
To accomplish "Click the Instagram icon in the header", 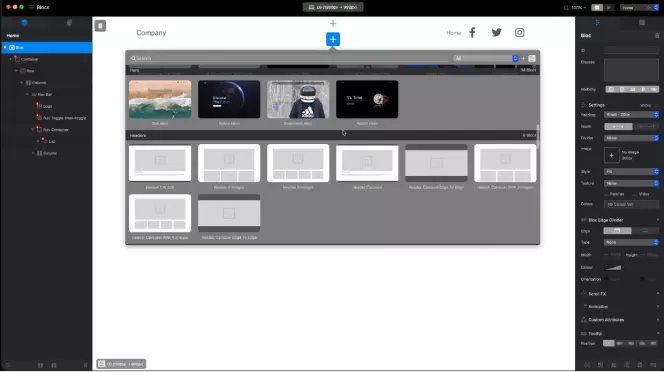I will pos(520,33).
